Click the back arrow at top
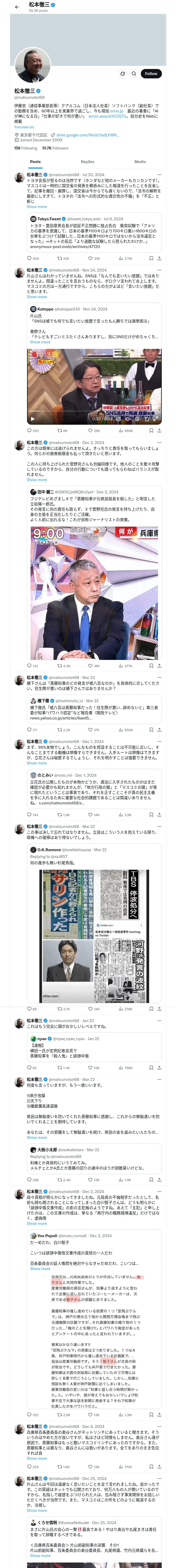Screen dimensions: 176x1568 [x=17, y=7]
